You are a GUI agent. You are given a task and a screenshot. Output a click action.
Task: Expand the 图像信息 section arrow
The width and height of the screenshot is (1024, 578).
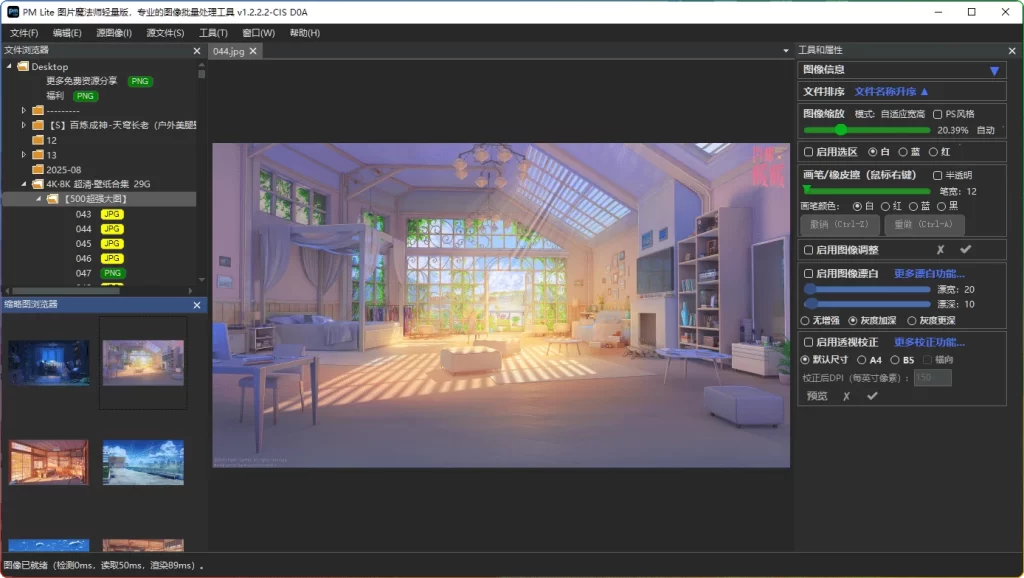click(994, 71)
